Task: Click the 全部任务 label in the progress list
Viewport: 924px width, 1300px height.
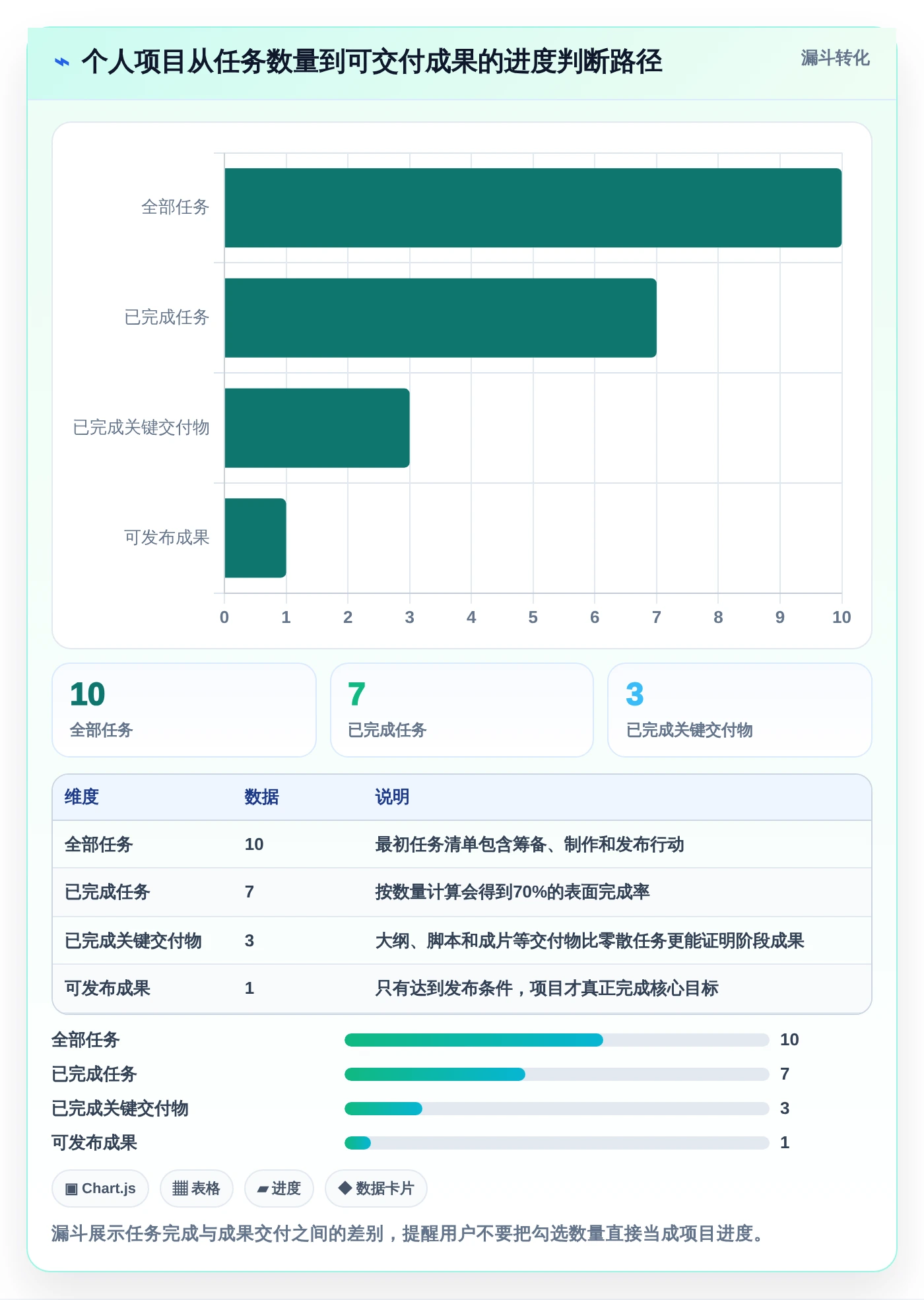Action: tap(86, 1040)
